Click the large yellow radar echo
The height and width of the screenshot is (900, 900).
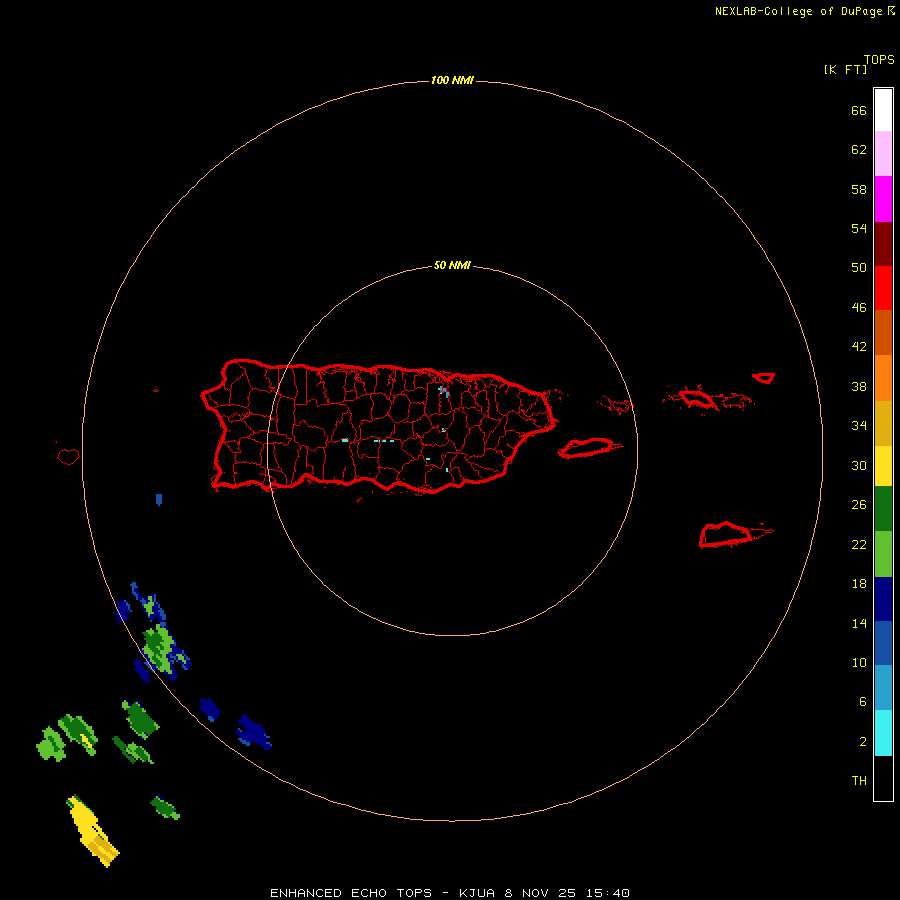click(x=93, y=831)
